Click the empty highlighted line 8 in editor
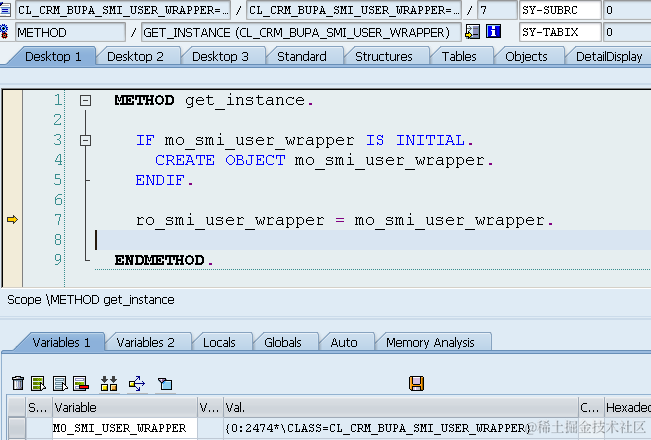Viewport: 651px width, 440px height. (373, 240)
